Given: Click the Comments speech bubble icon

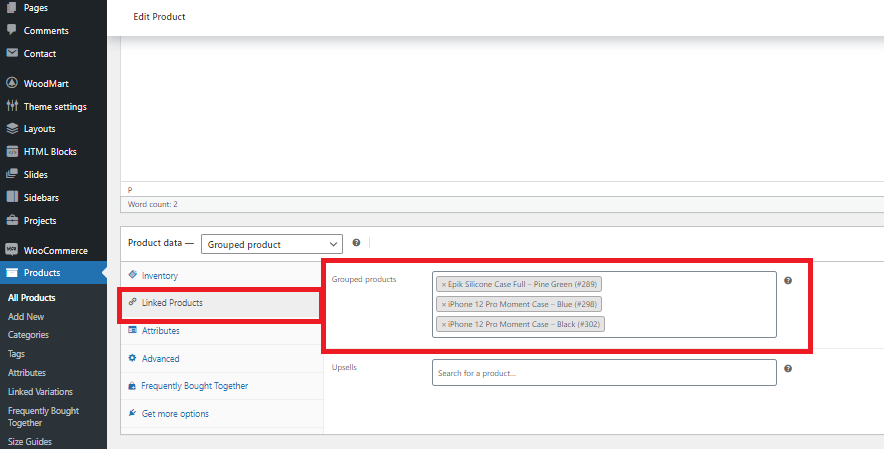Looking at the screenshot, I should [12, 30].
